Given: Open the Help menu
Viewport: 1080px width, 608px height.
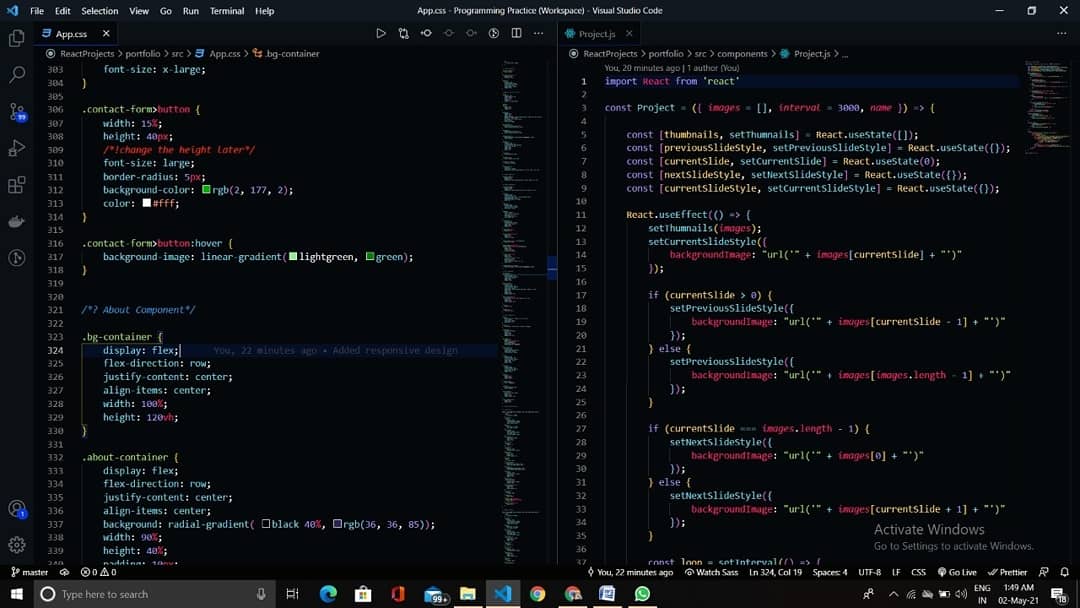Looking at the screenshot, I should (264, 11).
